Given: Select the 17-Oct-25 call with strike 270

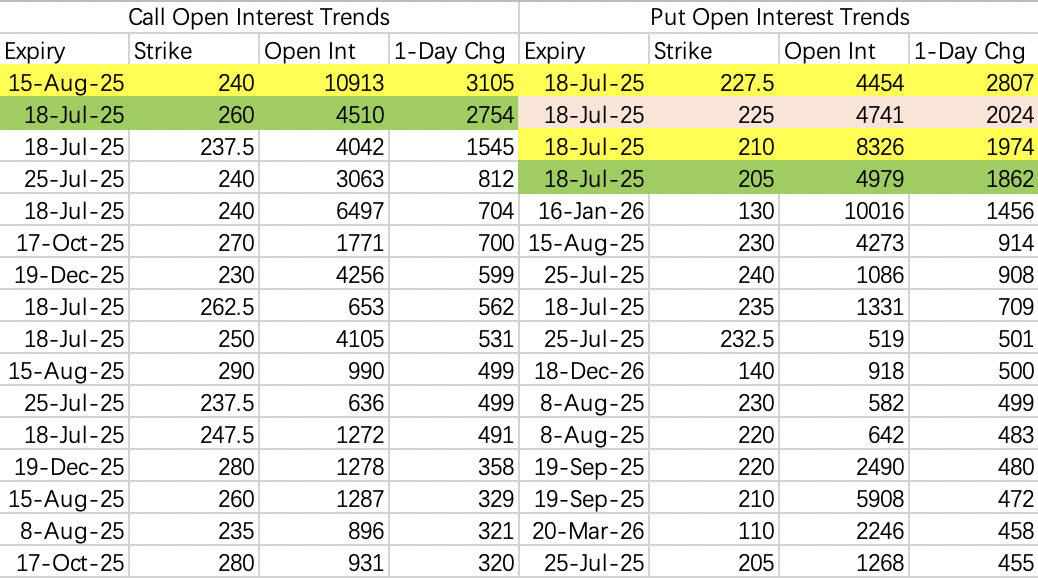Looking at the screenshot, I should pos(64,243).
